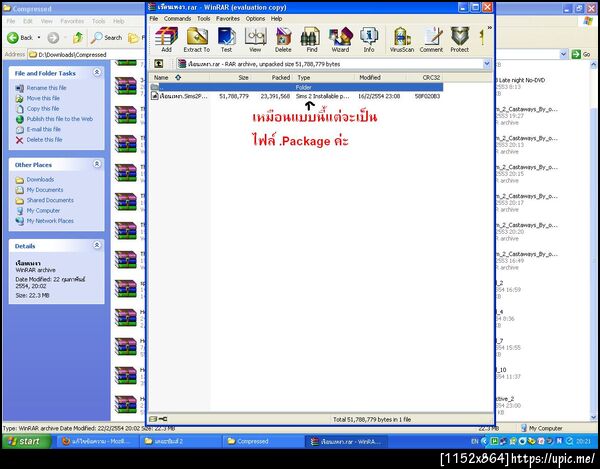Click 'Publish this file to the Web'
The width and height of the screenshot is (600, 469).
pos(59,119)
